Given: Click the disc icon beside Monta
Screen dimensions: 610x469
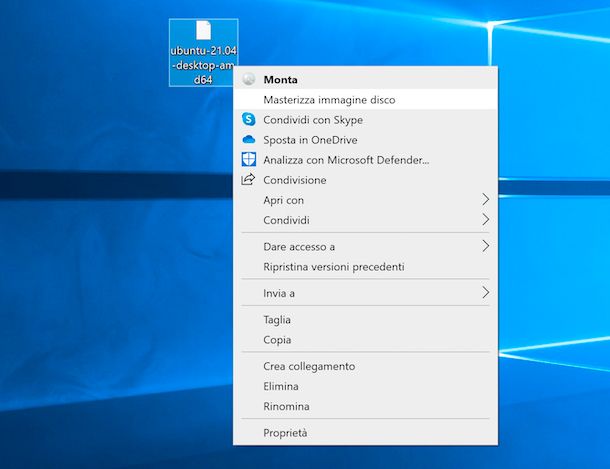Looking at the screenshot, I should pos(249,79).
